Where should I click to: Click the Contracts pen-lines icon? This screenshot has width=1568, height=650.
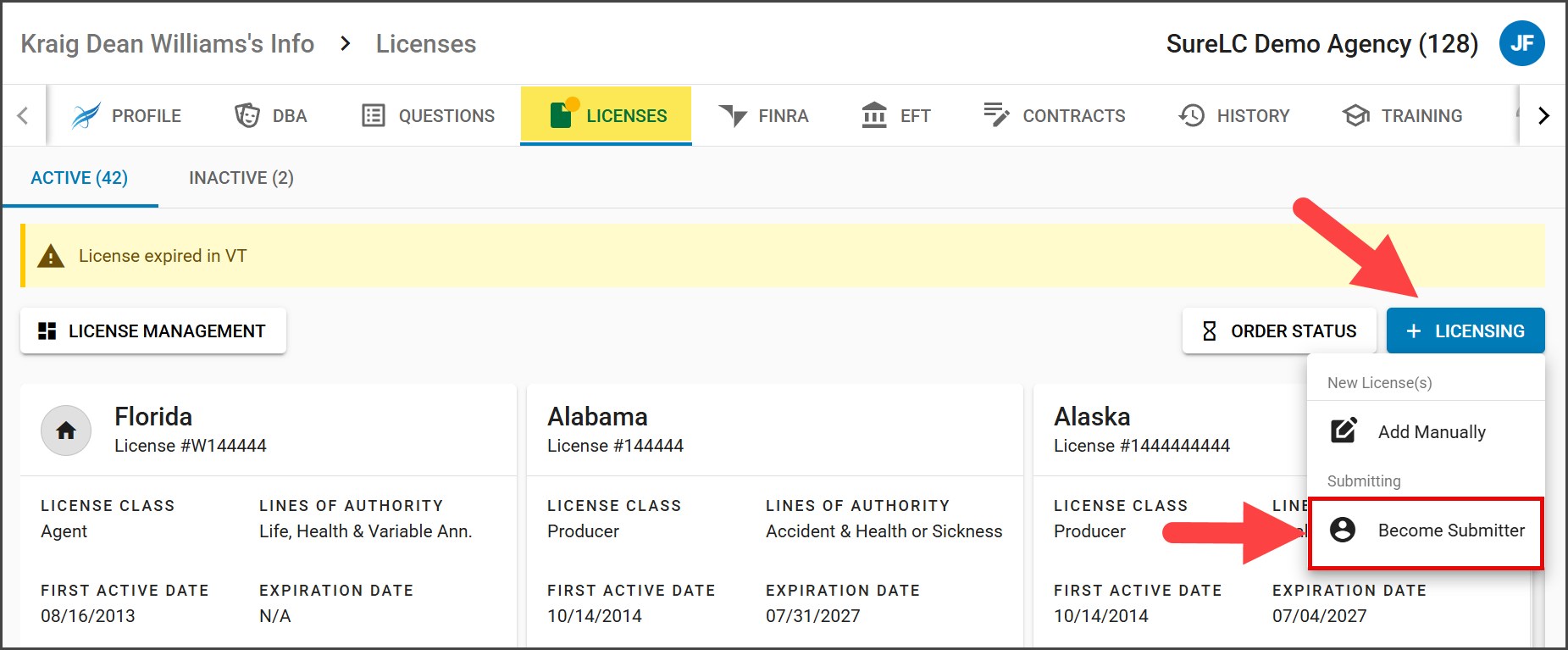click(996, 114)
